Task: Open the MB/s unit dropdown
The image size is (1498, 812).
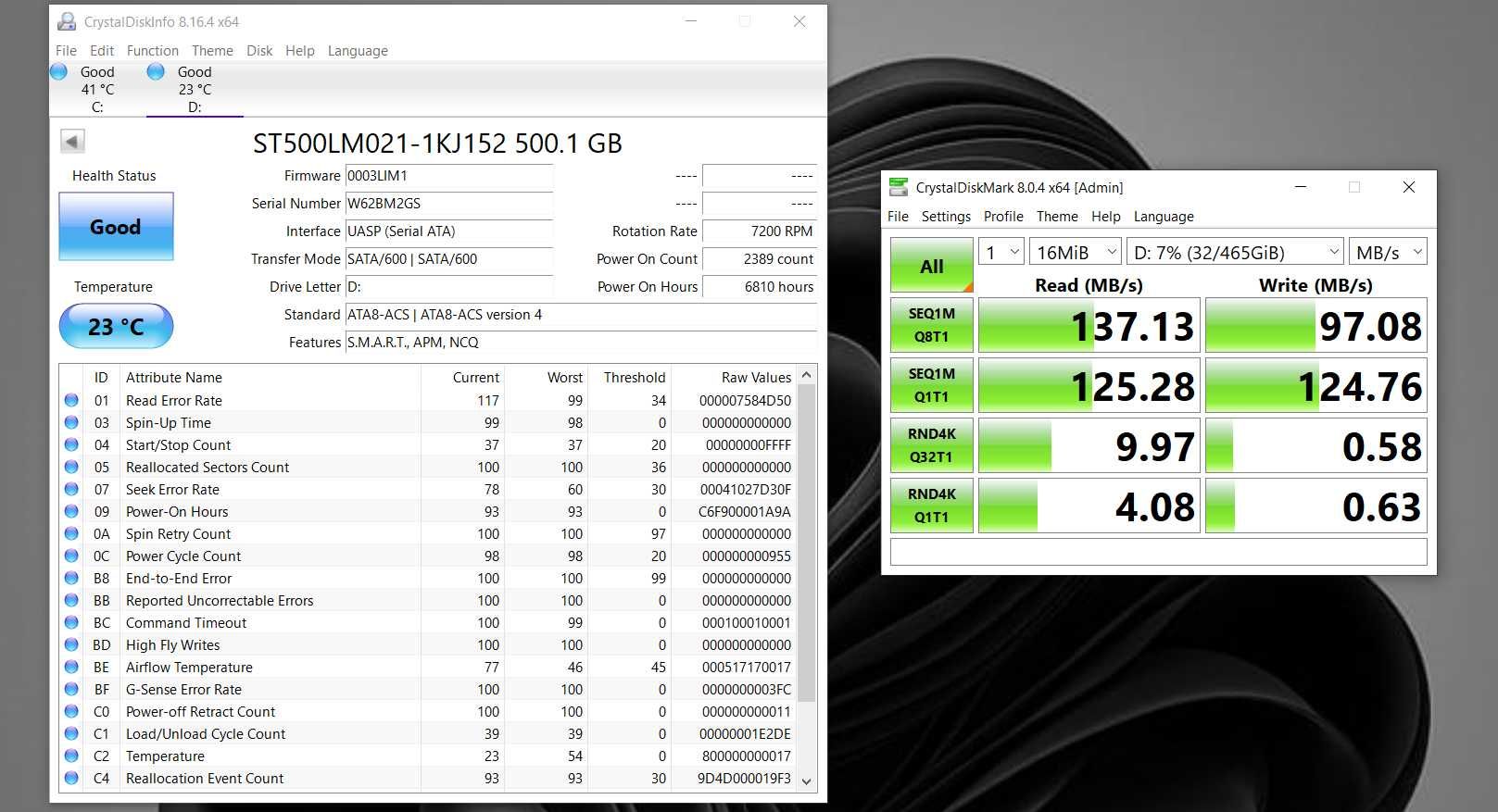Action: 1388,252
